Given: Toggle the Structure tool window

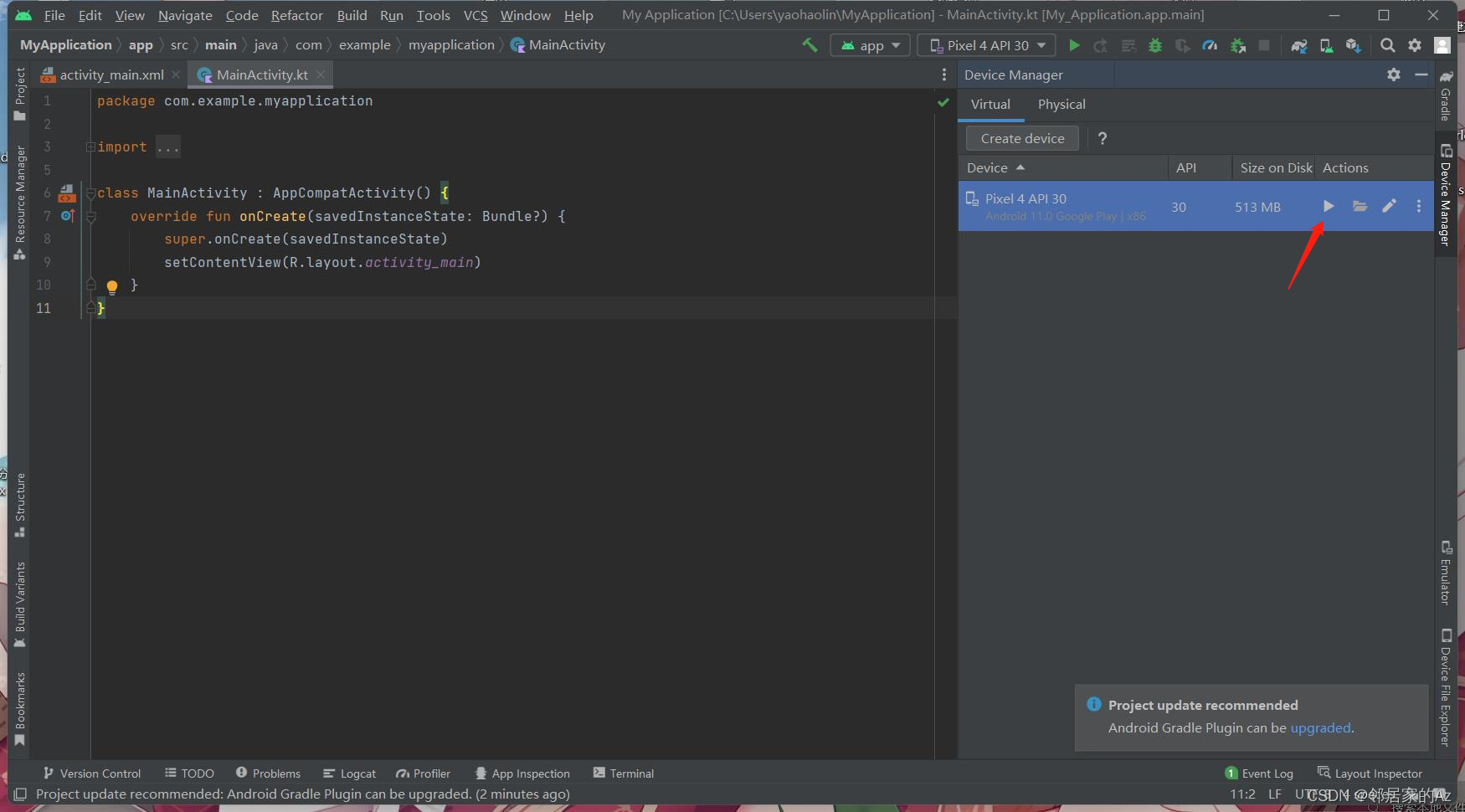Looking at the screenshot, I should click(x=20, y=505).
